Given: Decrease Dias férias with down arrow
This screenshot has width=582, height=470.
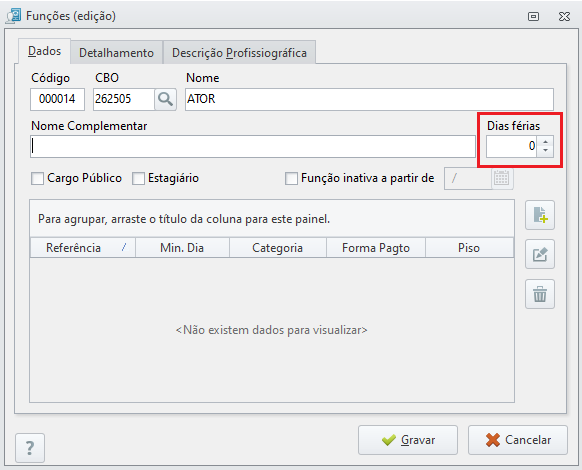Looking at the screenshot, I should (545, 151).
